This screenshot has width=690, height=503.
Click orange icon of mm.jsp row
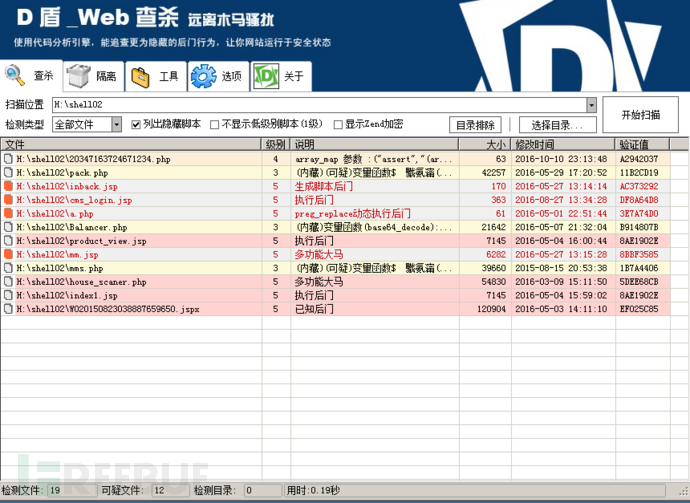pos(8,254)
